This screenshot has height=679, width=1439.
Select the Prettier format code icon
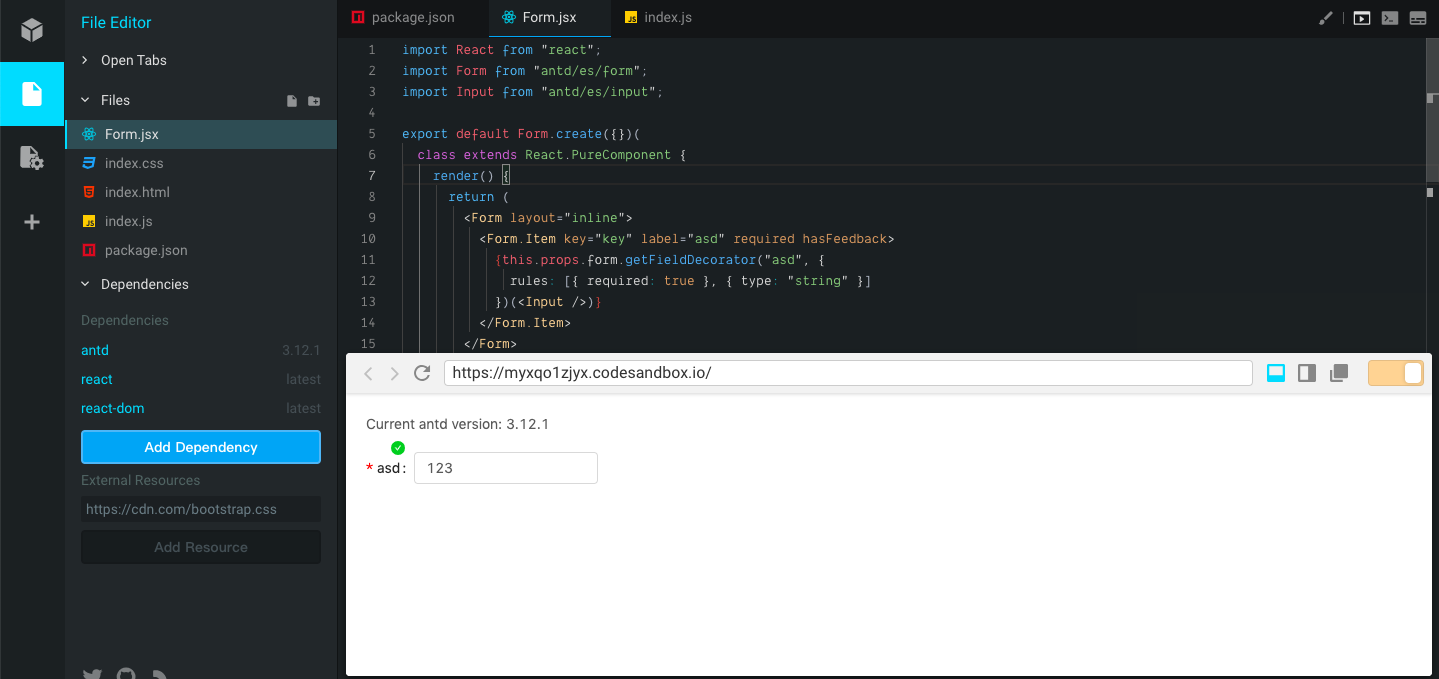(1325, 17)
